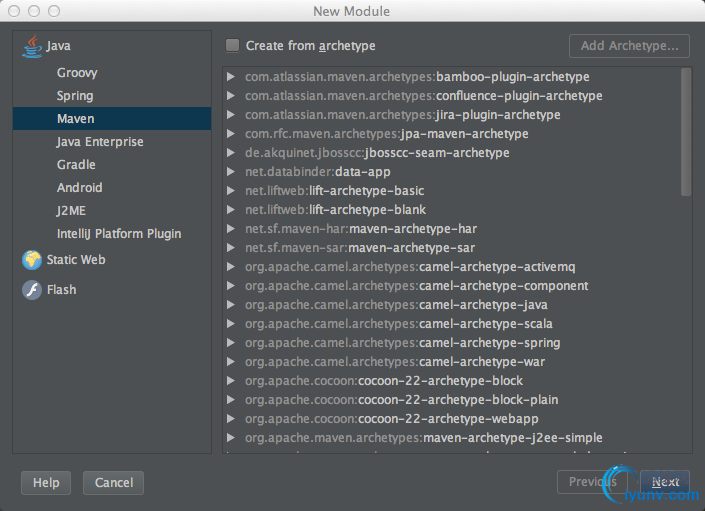Select Maven in the module list
Image resolution: width=705 pixels, height=511 pixels.
[x=76, y=119]
